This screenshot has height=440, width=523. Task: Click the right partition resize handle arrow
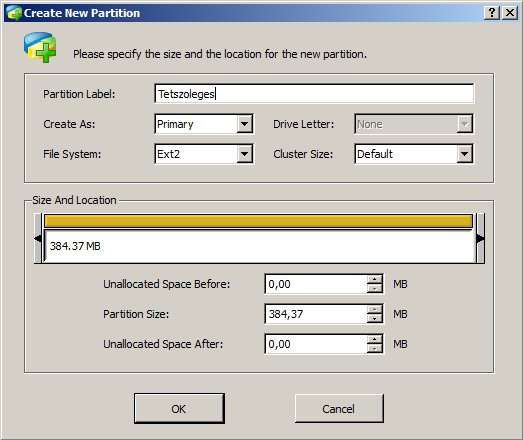pos(480,238)
